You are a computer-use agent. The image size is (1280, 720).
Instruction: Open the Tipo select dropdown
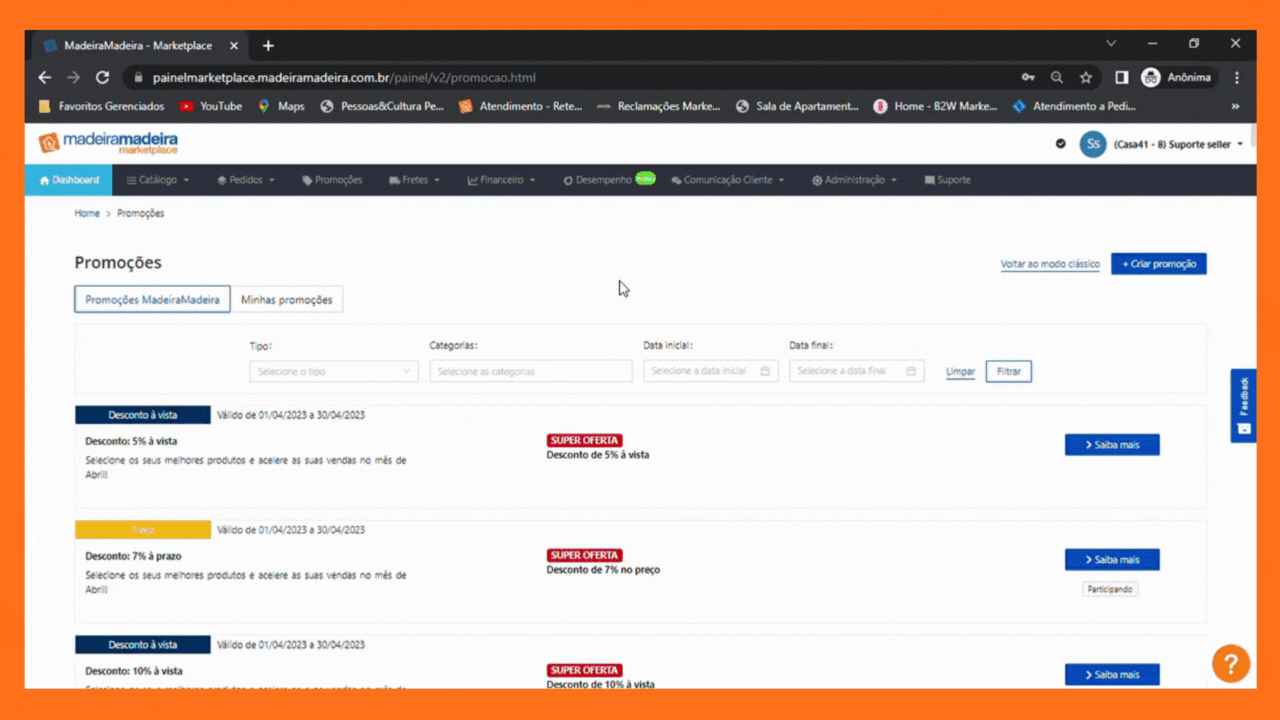334,371
